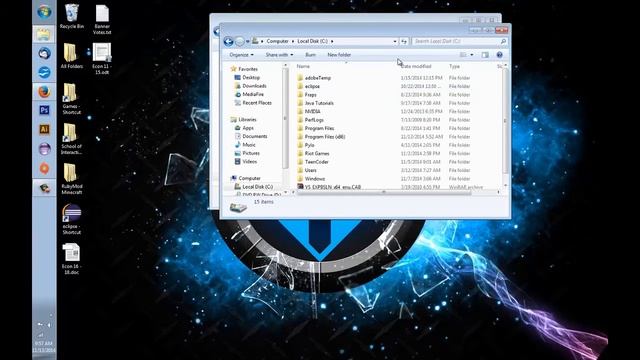Screen dimensions: 640x360
Task: Click the taskbar clock showing 9:57 AM
Action: pos(44,347)
